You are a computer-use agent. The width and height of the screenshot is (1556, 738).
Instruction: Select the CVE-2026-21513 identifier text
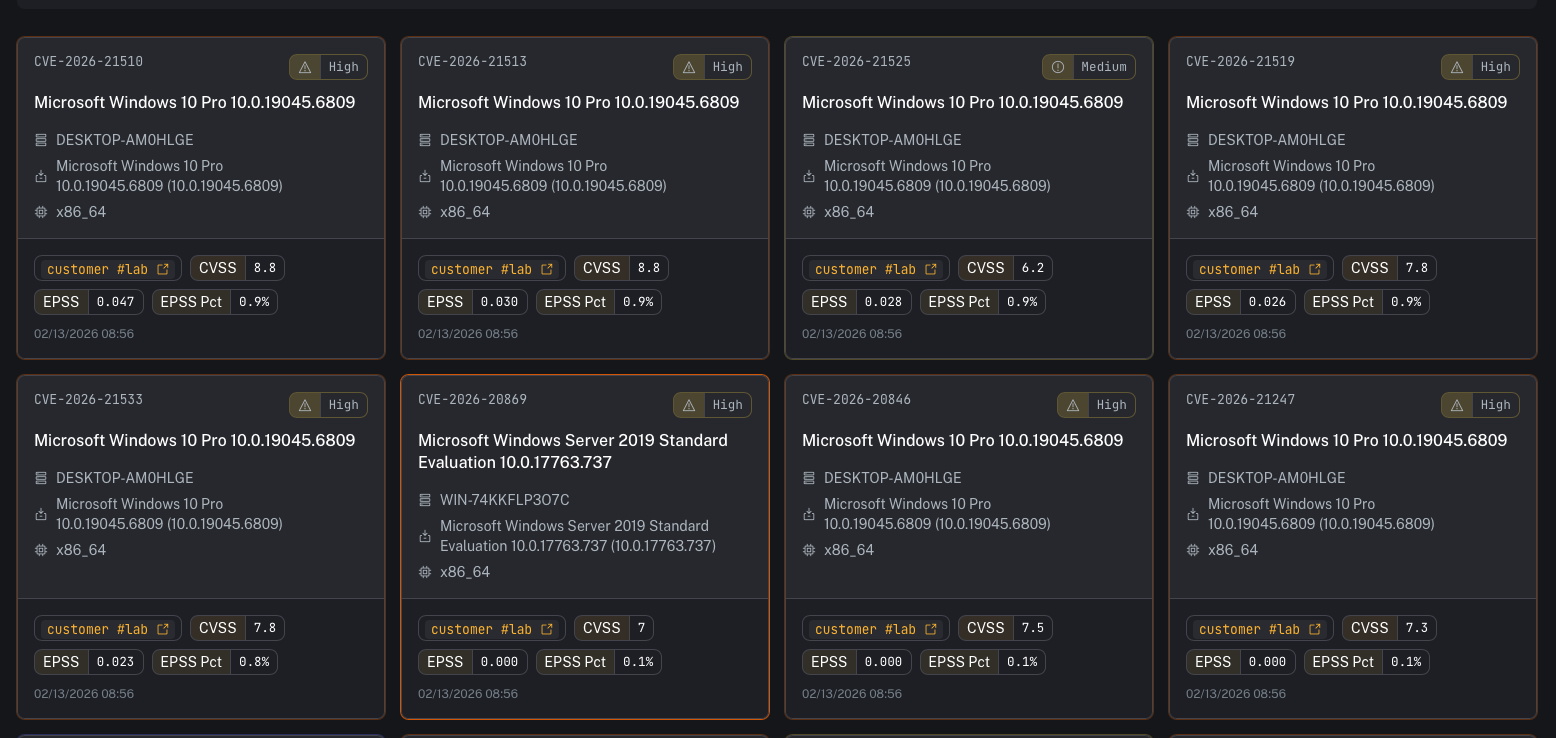[472, 61]
